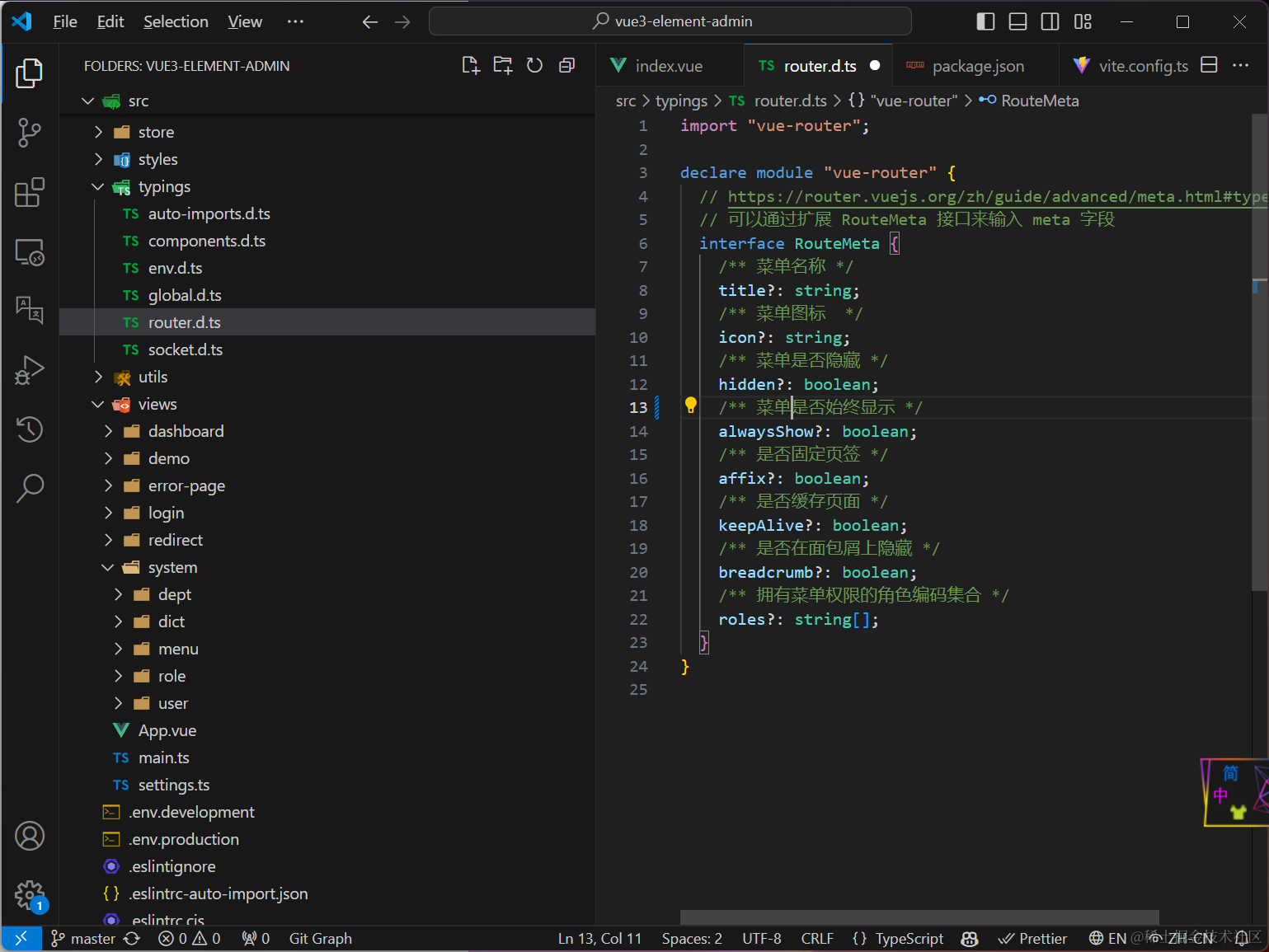
Task: Toggle the primary side bar layout
Action: [x=985, y=21]
